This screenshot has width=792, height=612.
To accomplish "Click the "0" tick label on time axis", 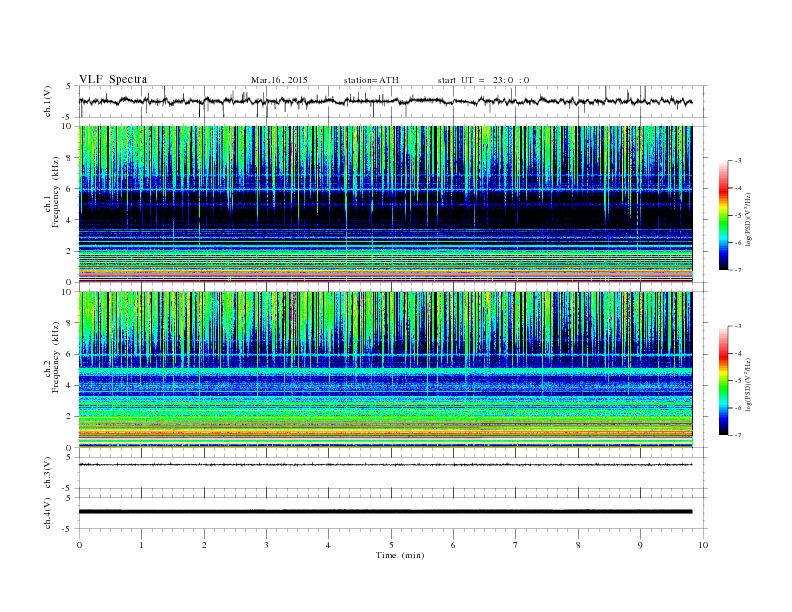I will pos(79,545).
